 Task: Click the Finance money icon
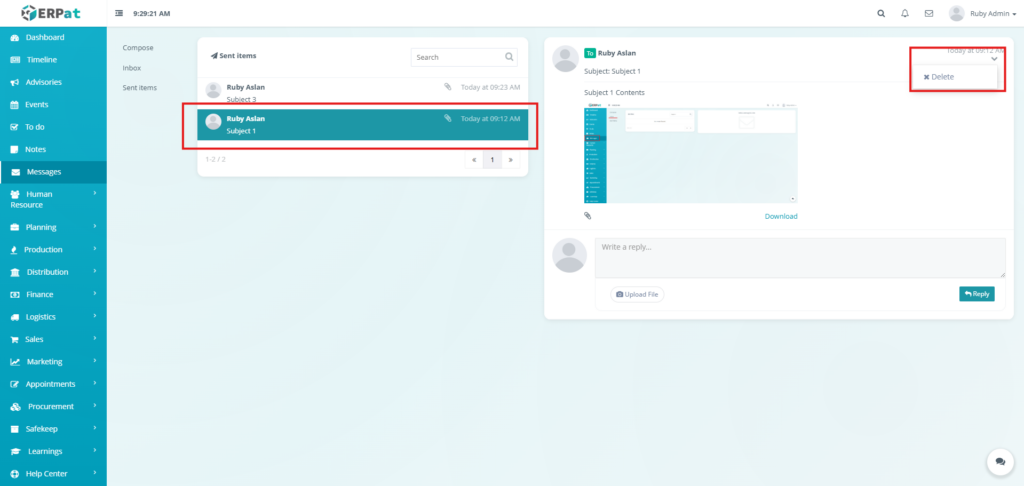(x=15, y=295)
